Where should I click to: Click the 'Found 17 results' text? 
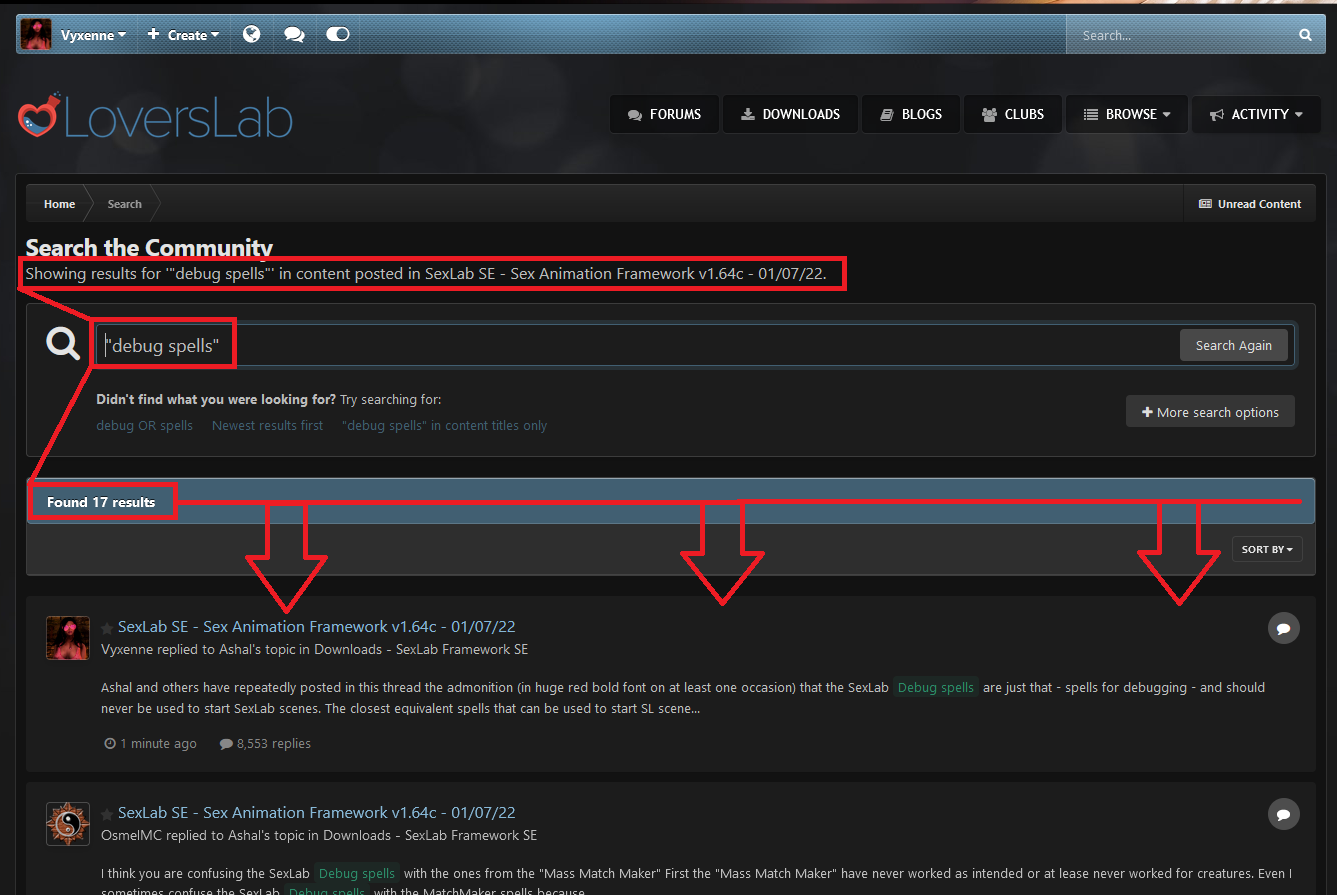pos(101,502)
